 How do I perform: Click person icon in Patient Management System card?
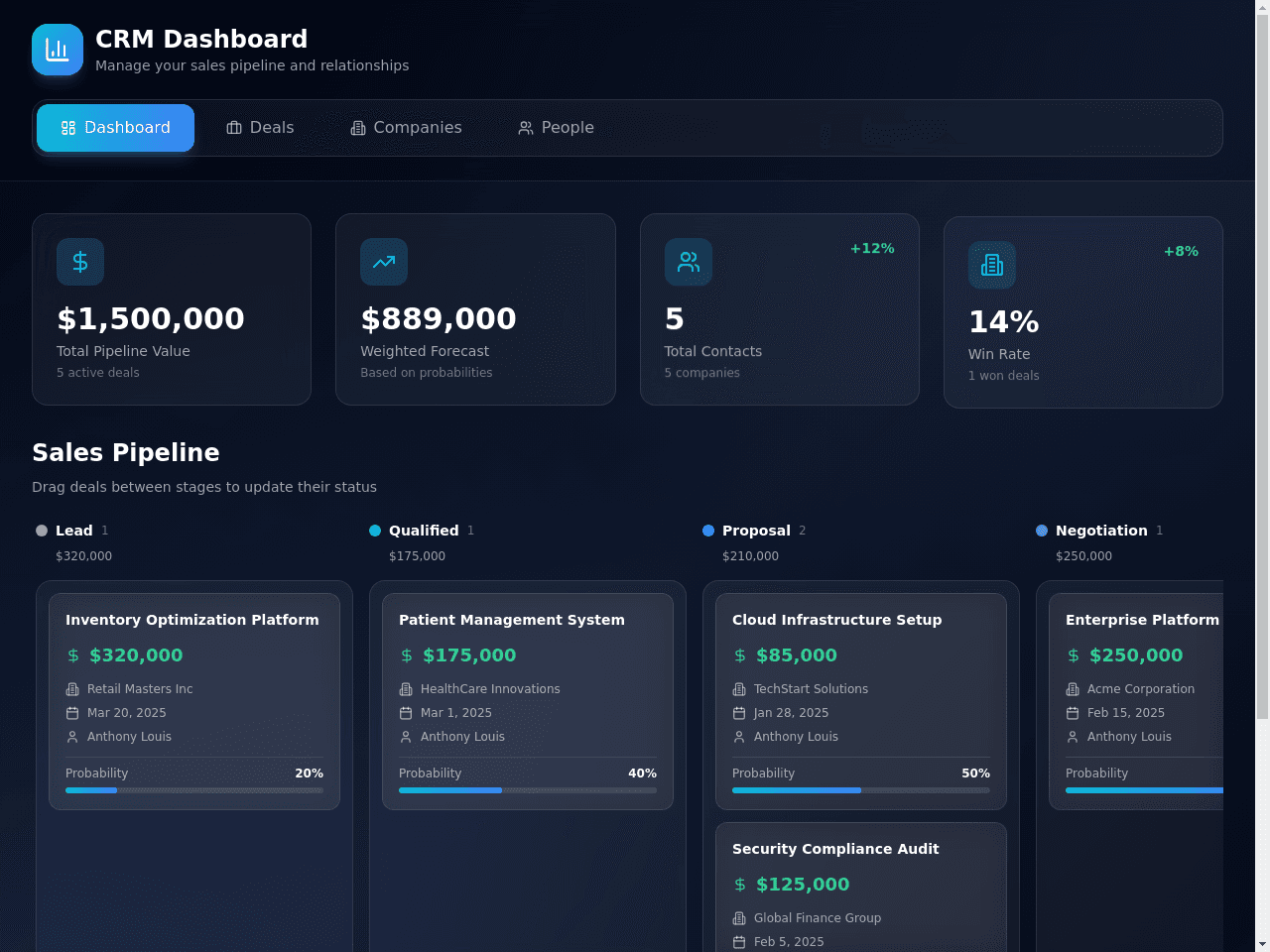click(406, 737)
